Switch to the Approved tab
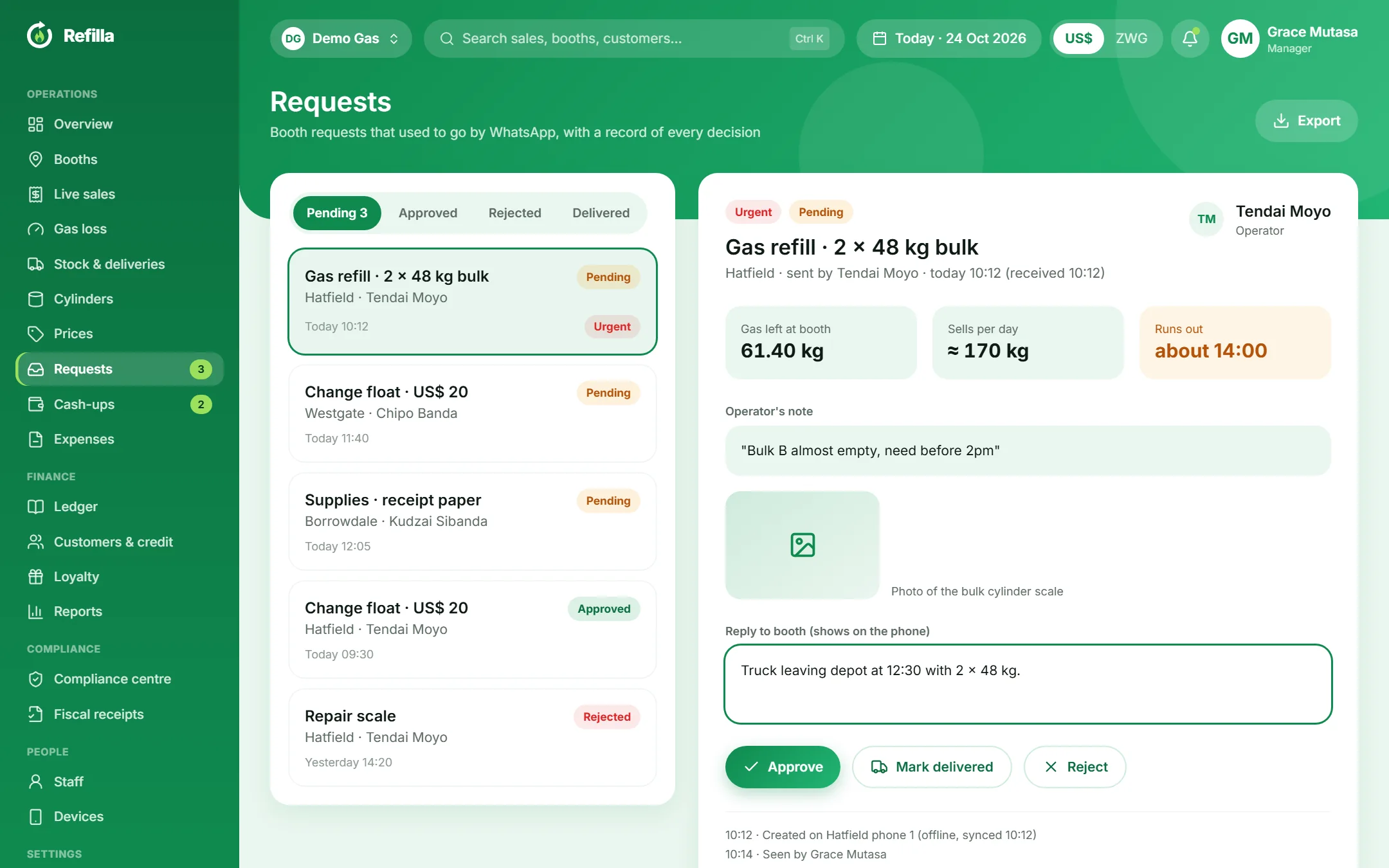Screen dimensions: 1389x868 coord(428,213)
